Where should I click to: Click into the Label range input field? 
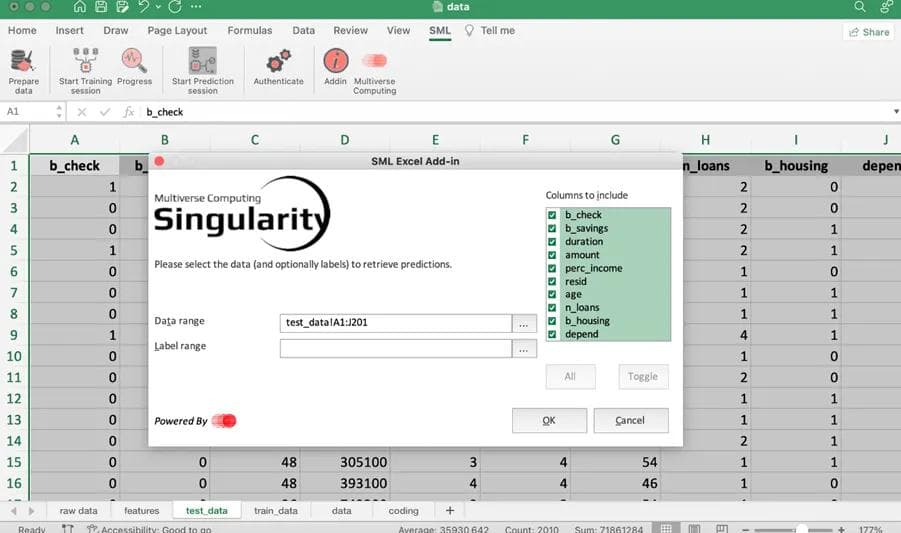[395, 348]
